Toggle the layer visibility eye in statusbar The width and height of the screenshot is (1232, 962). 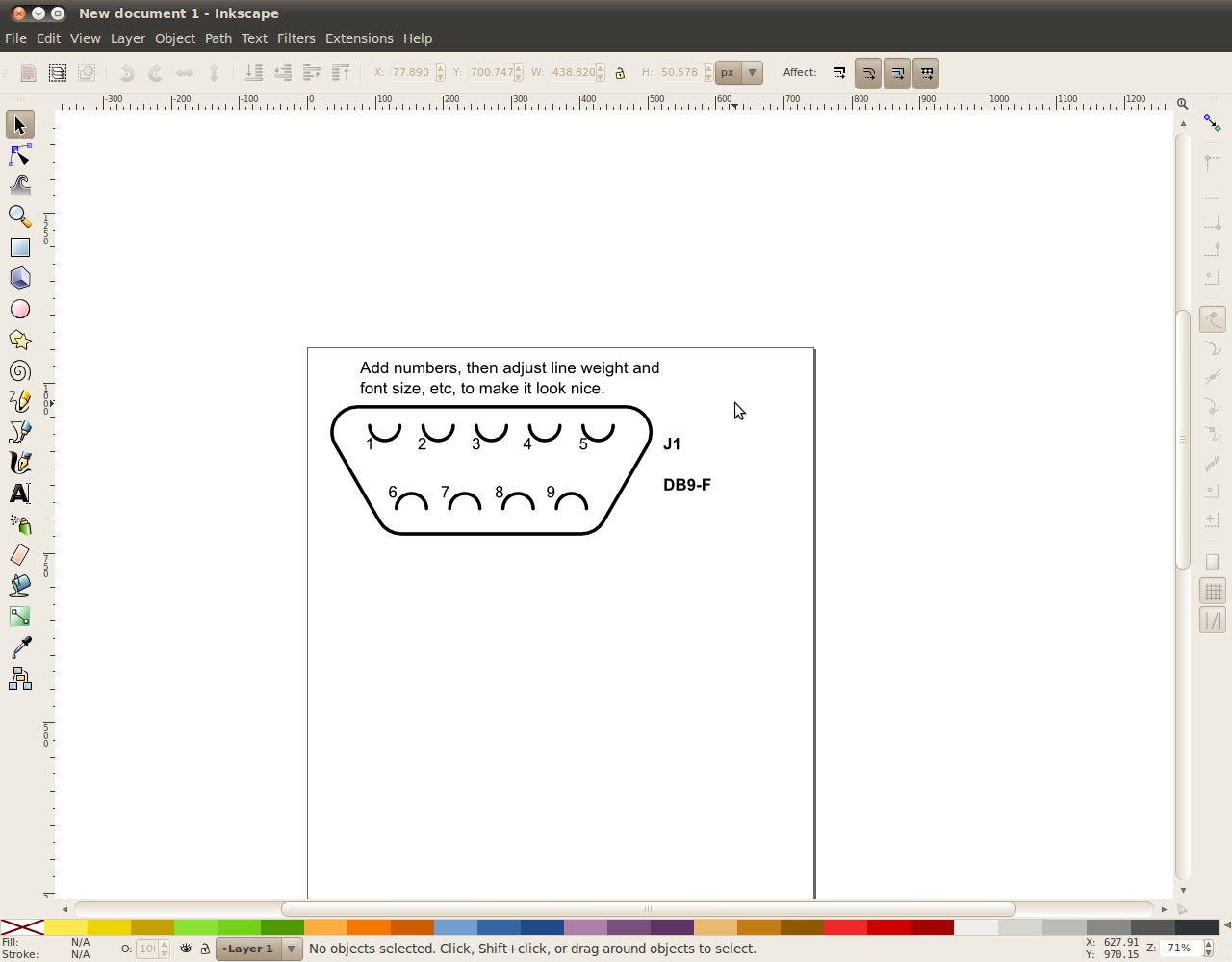click(185, 949)
